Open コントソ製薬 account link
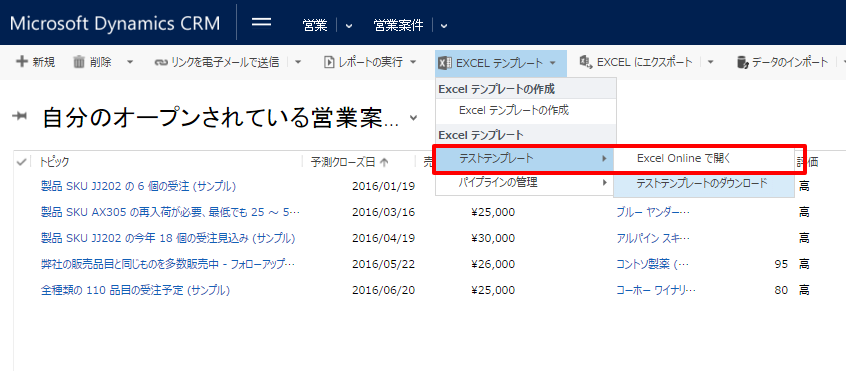Viewport: 846px width, 371px height. pyautogui.click(x=653, y=264)
